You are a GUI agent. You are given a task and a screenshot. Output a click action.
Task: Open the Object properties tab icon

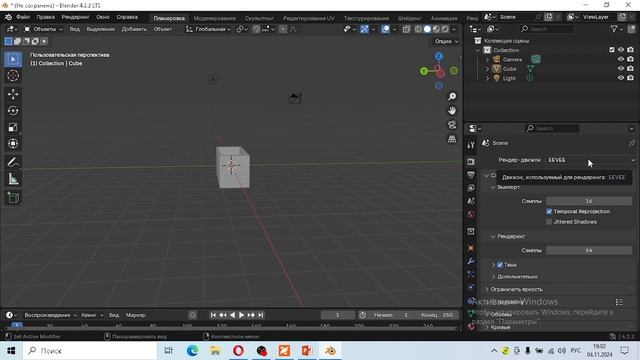(471, 248)
